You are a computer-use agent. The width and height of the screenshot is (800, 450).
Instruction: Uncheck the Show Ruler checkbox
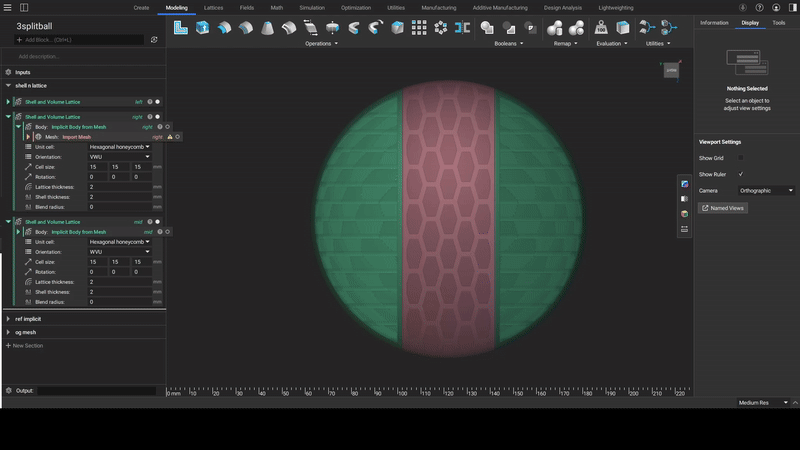pyautogui.click(x=741, y=174)
